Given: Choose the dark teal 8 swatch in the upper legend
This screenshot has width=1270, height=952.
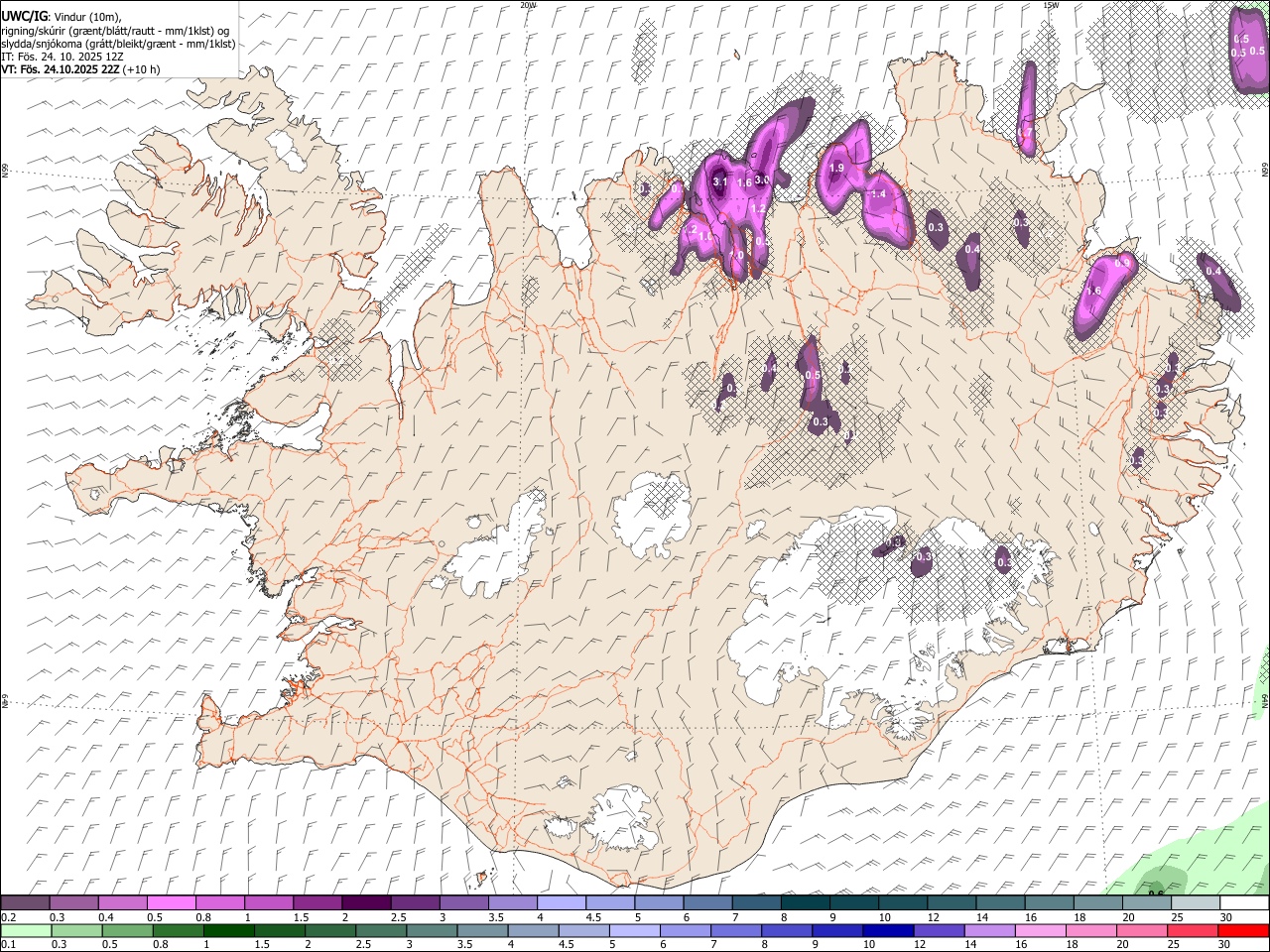Looking at the screenshot, I should pos(806,902).
